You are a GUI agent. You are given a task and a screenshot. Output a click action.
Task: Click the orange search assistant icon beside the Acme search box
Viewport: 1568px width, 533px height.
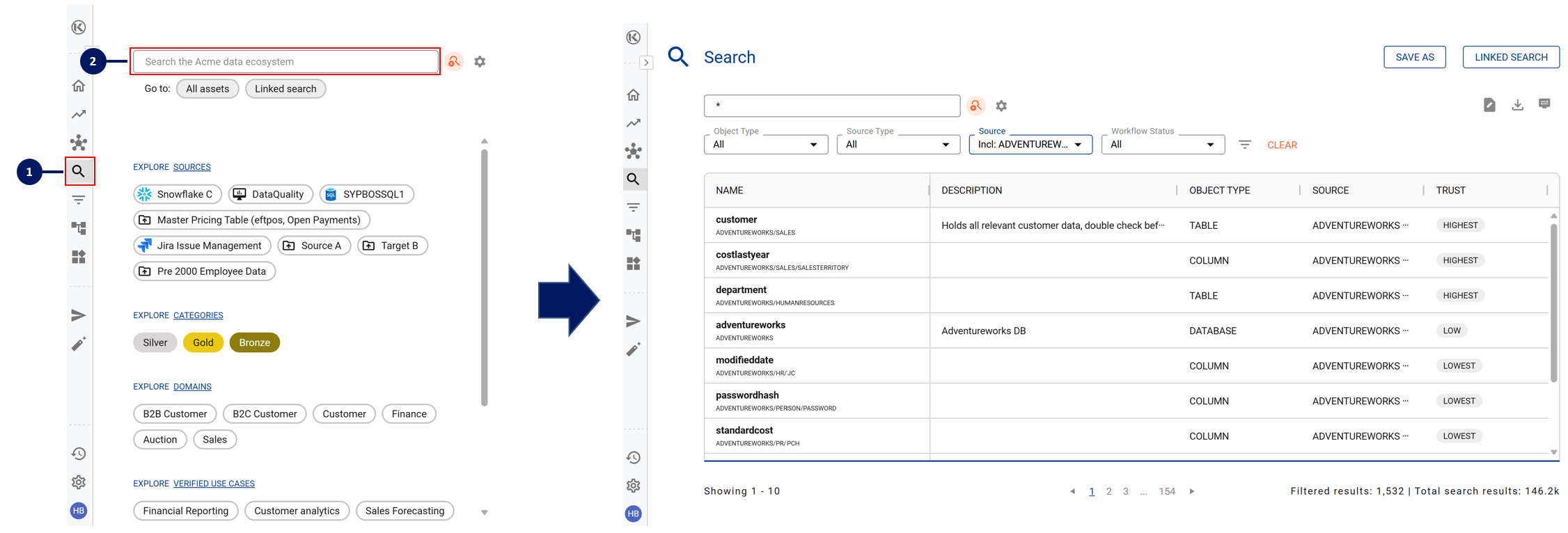tap(454, 62)
